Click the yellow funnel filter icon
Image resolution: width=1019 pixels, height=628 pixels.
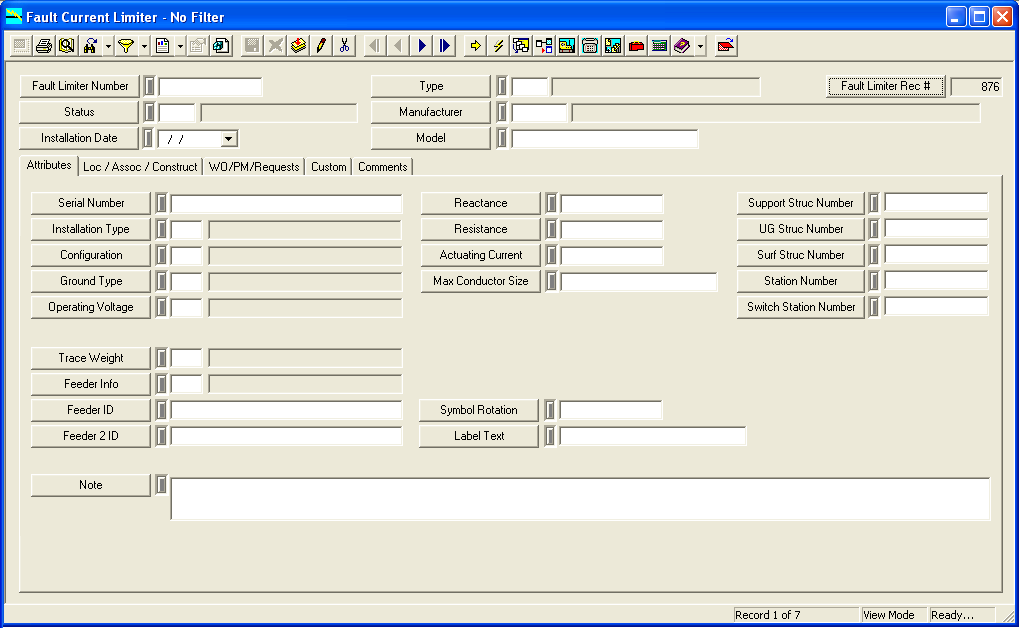tap(126, 46)
